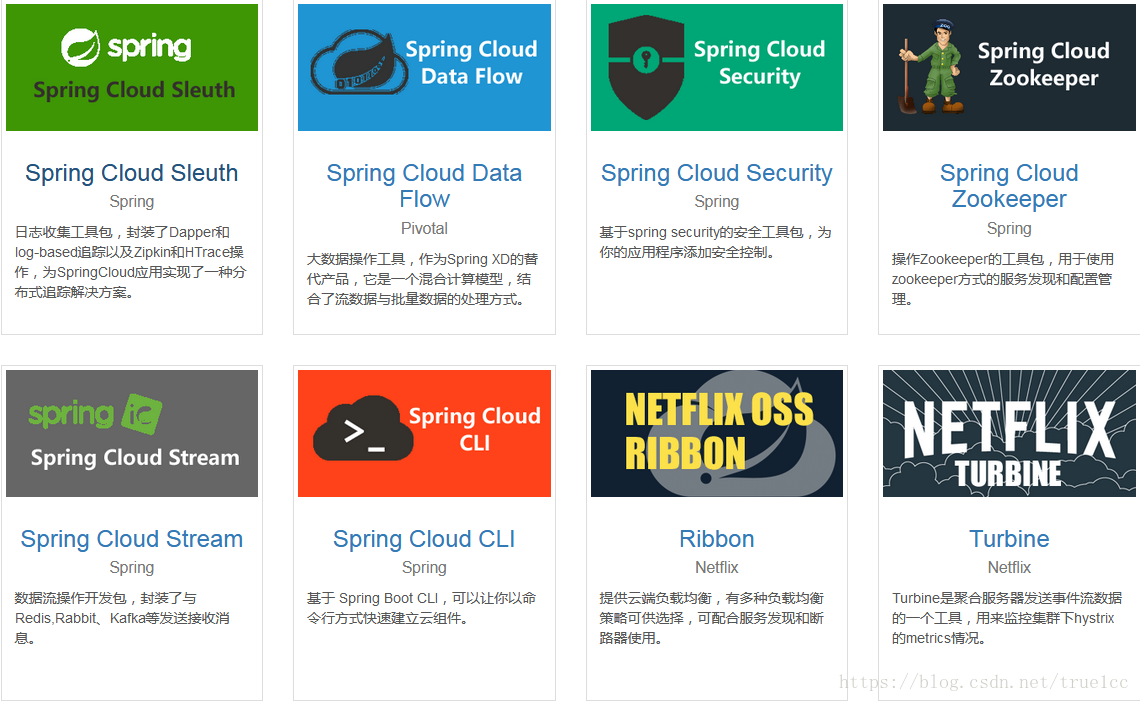Click the Security description mentioning spring security
The height and width of the screenshot is (702, 1140).
pos(715,243)
